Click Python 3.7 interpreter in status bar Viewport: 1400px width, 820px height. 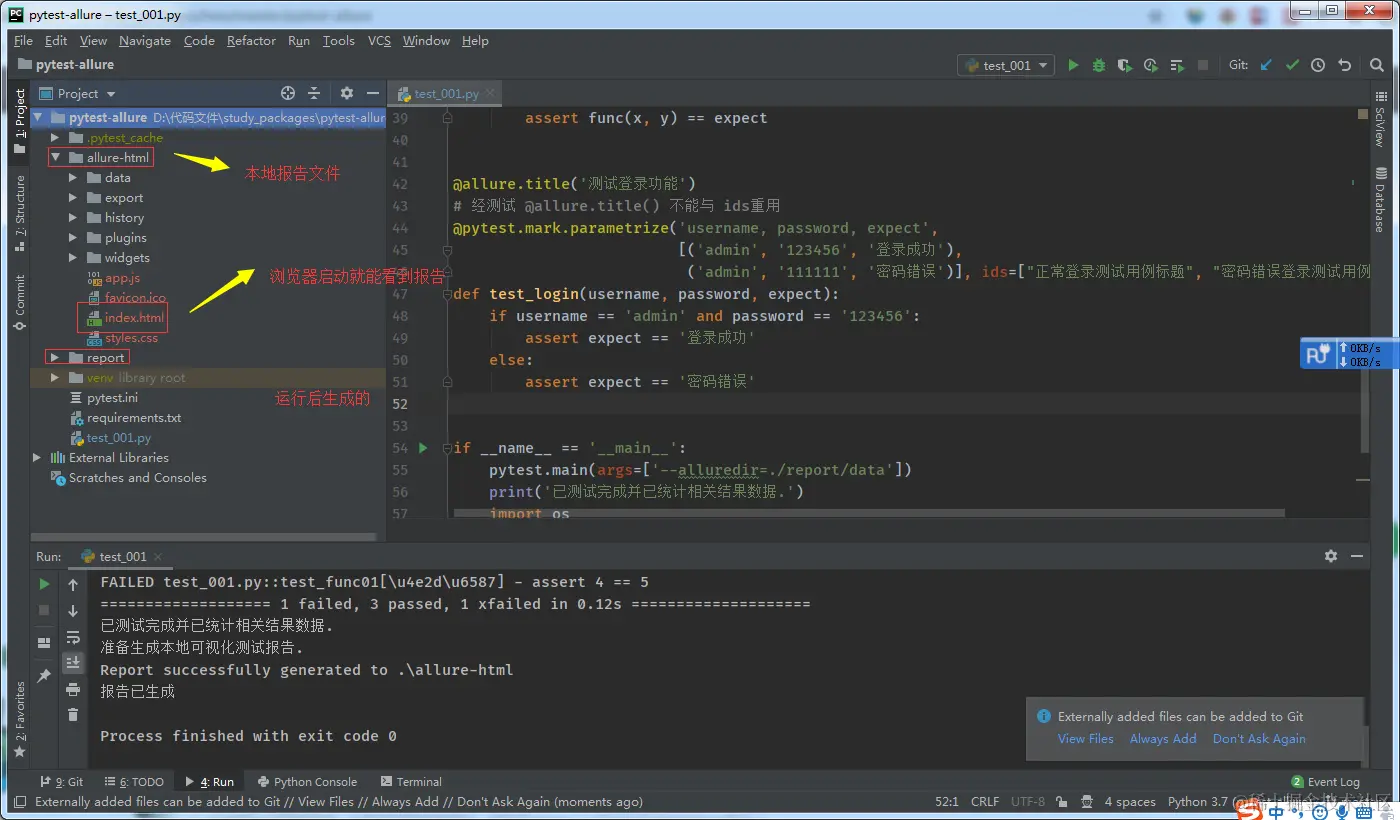tap(1197, 801)
